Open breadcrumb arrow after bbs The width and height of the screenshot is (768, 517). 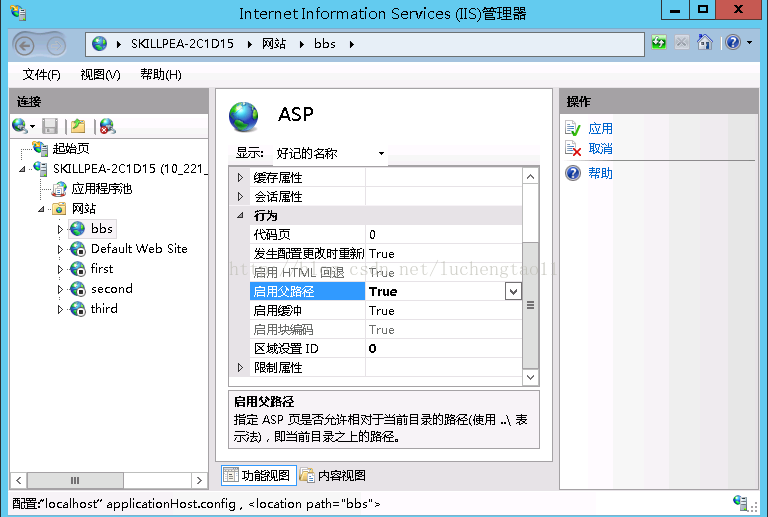point(352,44)
